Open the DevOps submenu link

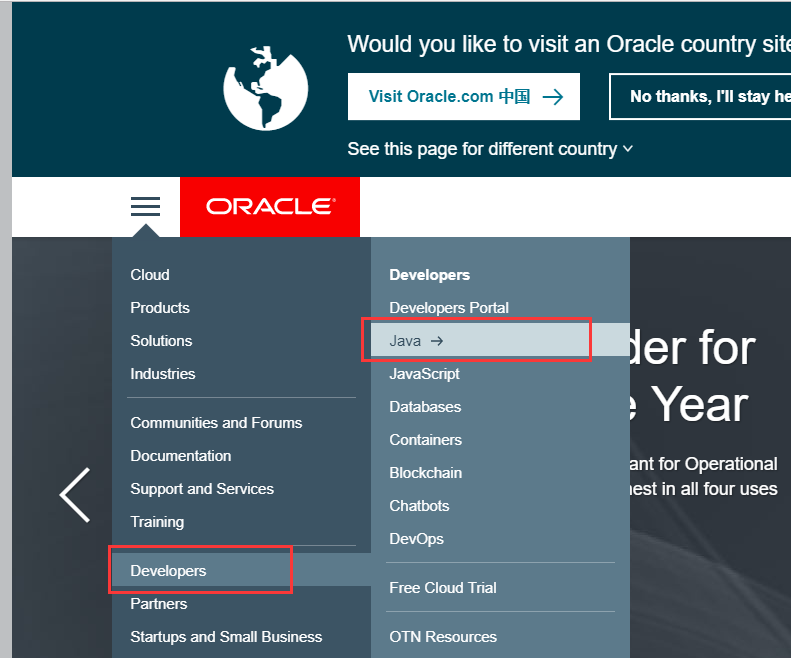(x=417, y=539)
